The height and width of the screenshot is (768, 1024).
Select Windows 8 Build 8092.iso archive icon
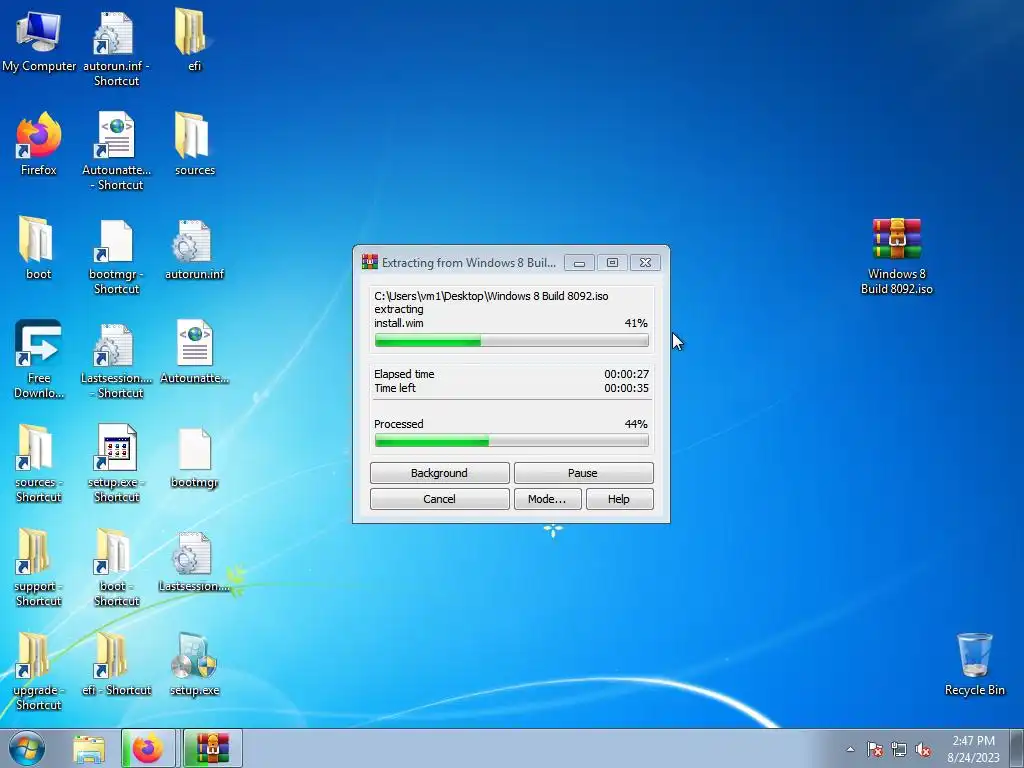897,256
